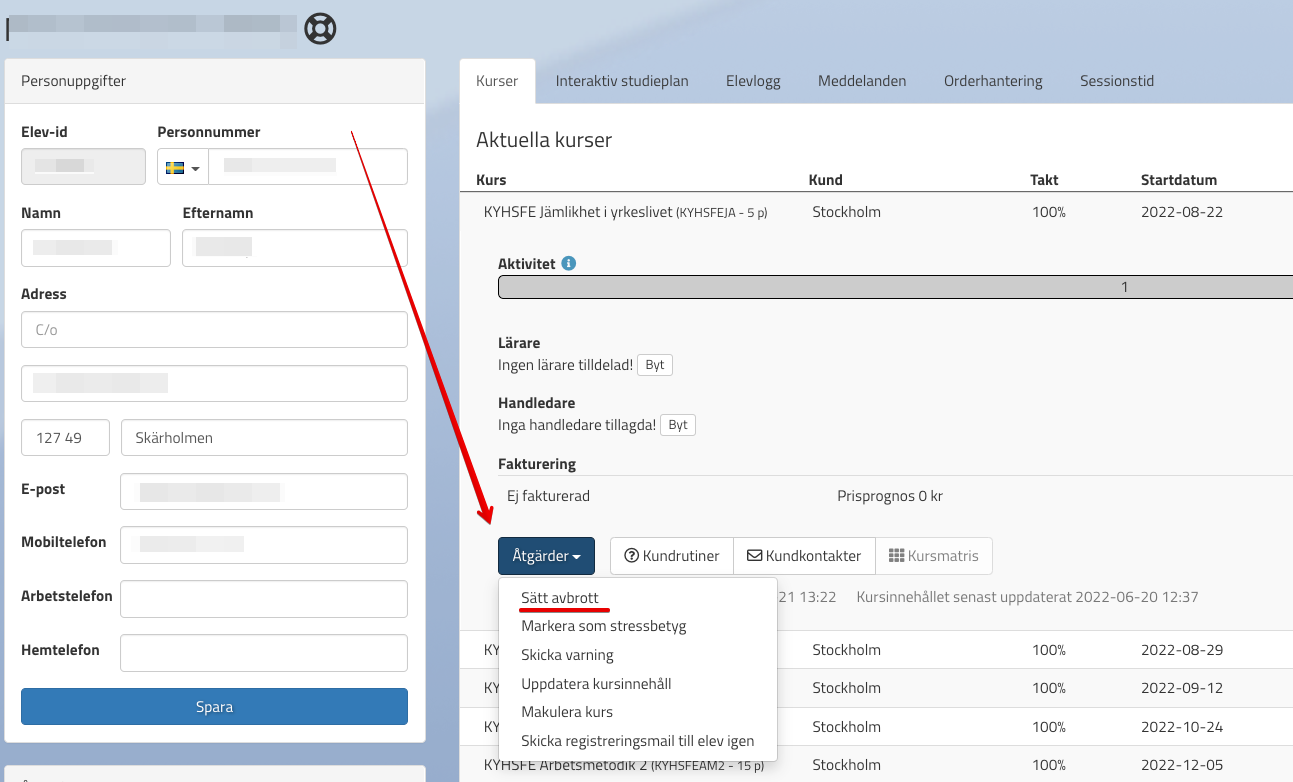Click the C/o address input field
Viewport: 1293px width, 782px height.
coord(214,329)
